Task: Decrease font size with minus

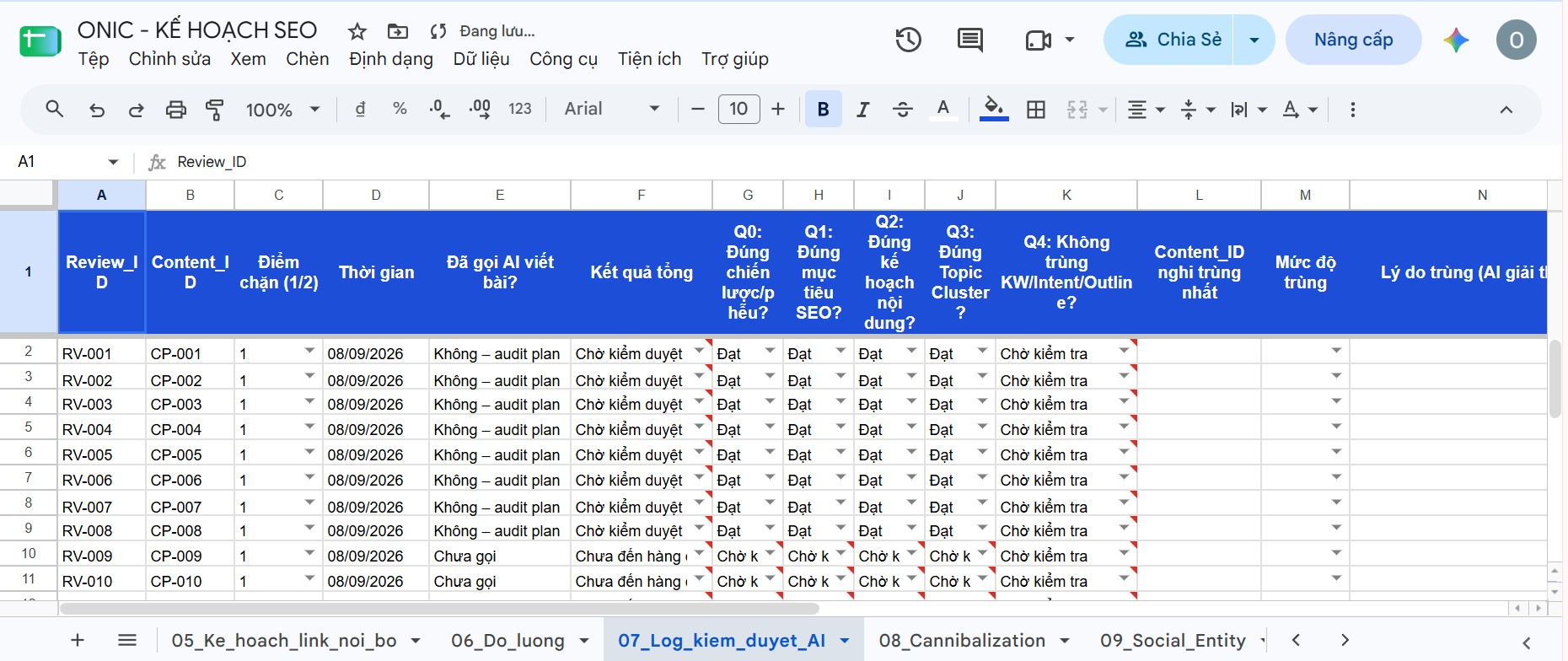Action: coord(697,109)
